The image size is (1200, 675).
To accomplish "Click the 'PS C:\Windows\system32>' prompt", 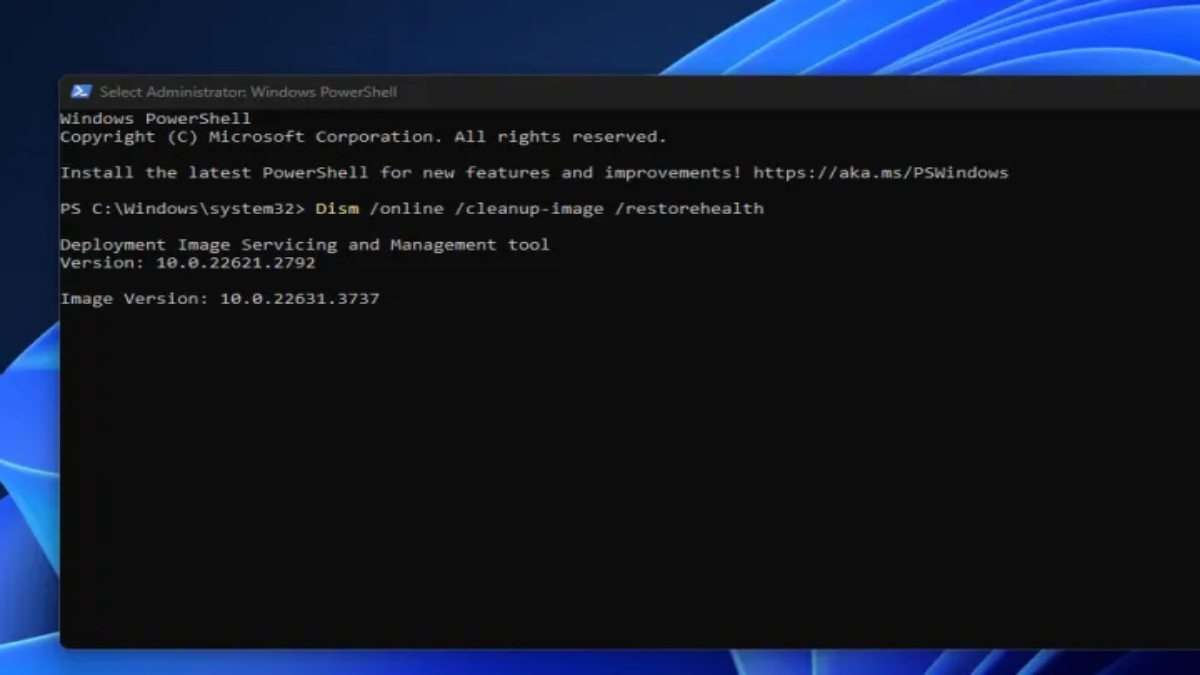I will point(182,209).
